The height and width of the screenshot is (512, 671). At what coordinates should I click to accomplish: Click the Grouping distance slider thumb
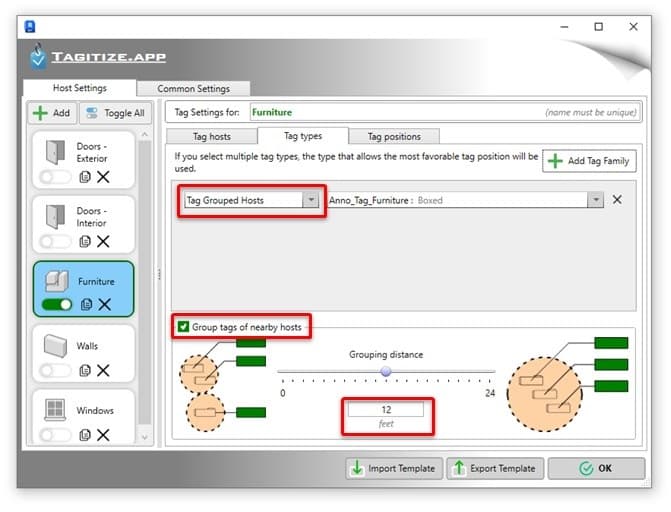[386, 372]
